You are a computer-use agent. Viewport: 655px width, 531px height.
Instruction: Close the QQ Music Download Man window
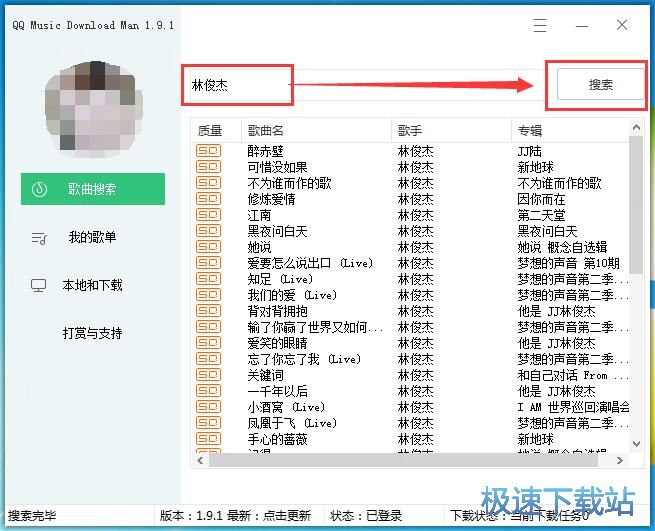click(622, 25)
